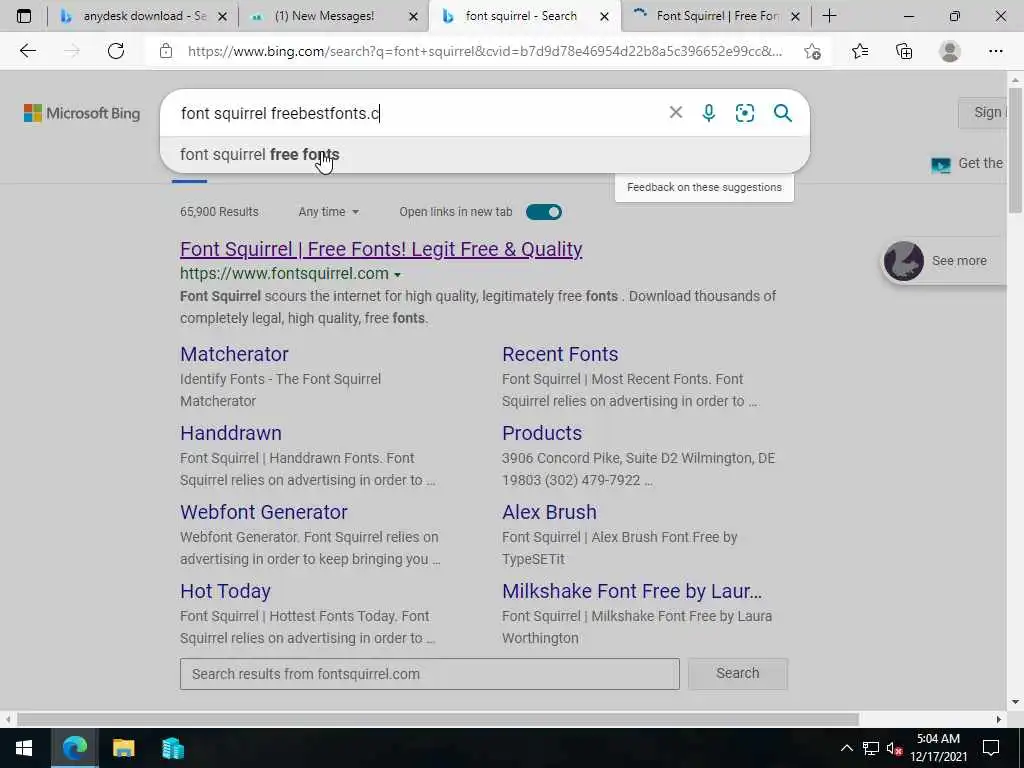Open the Matcherator sitelink
Image resolution: width=1024 pixels, height=768 pixels.
[234, 354]
